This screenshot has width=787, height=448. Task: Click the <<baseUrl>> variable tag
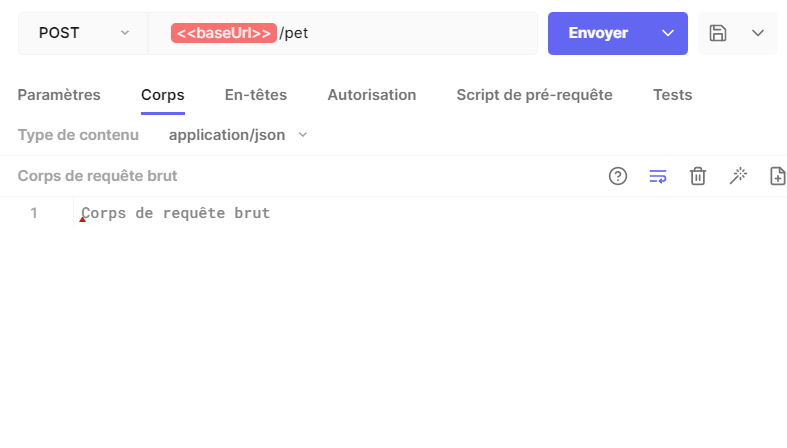pos(223,33)
